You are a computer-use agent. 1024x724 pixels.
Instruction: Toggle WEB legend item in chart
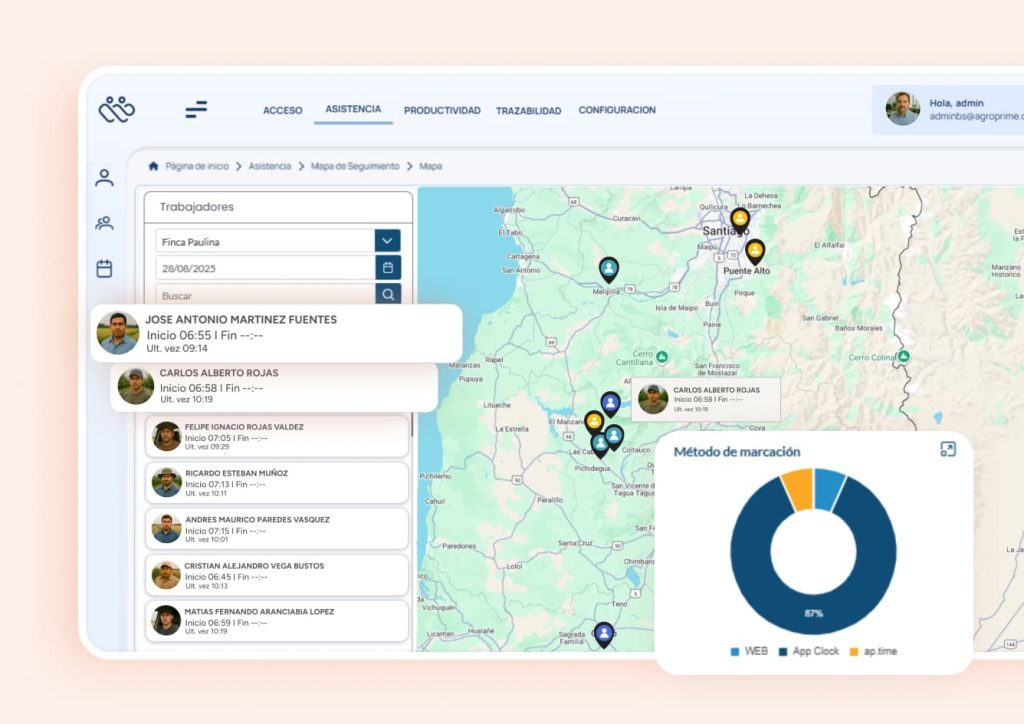click(x=748, y=651)
